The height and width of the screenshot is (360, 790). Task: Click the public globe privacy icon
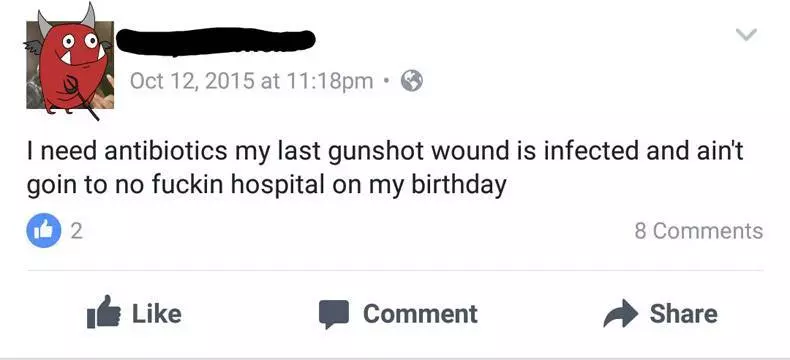pos(412,81)
